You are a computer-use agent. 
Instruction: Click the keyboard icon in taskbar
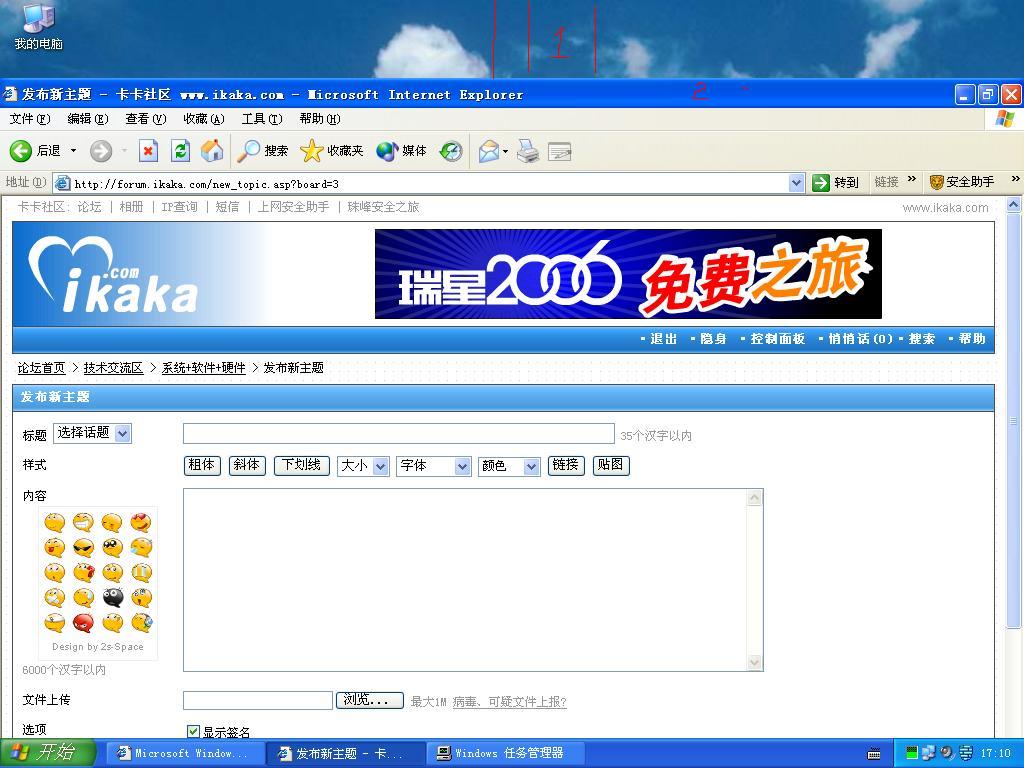[x=874, y=754]
